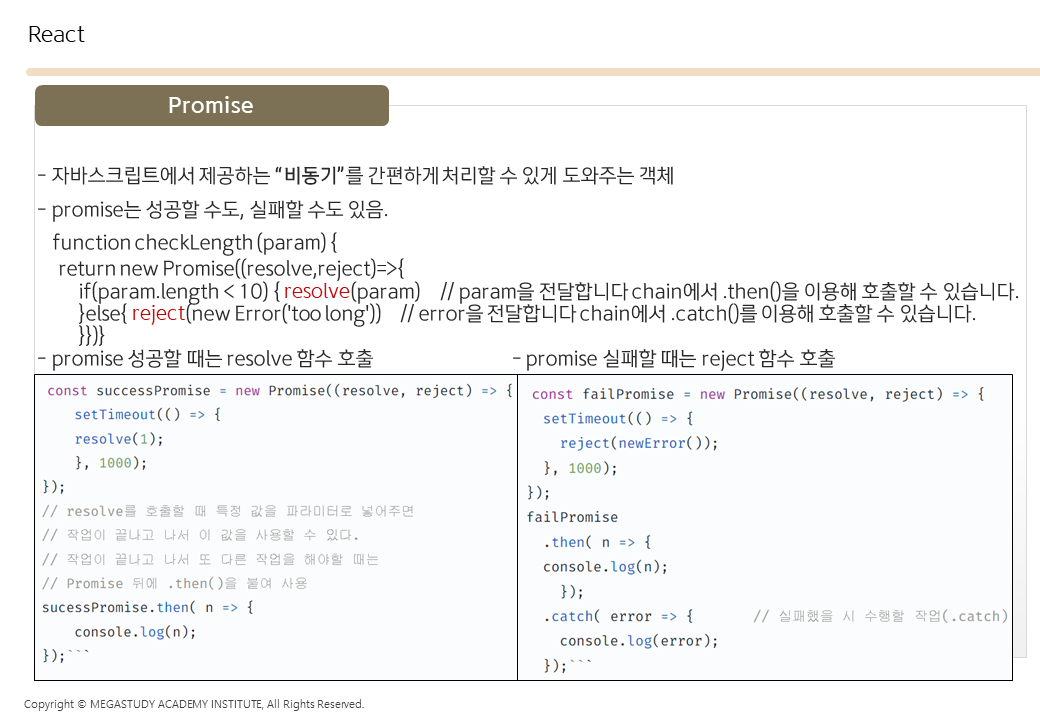
Task: Click "}, 1000);" in right code box
Action: 580,468
